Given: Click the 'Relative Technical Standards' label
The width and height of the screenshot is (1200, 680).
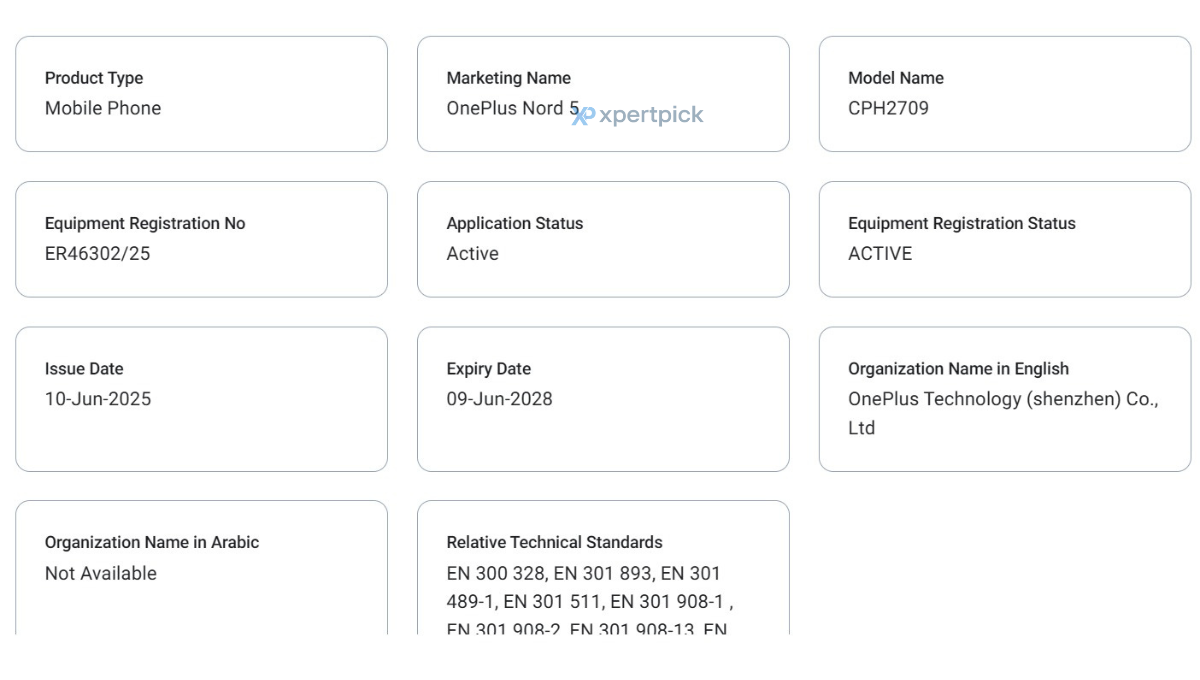Looking at the screenshot, I should 555,542.
